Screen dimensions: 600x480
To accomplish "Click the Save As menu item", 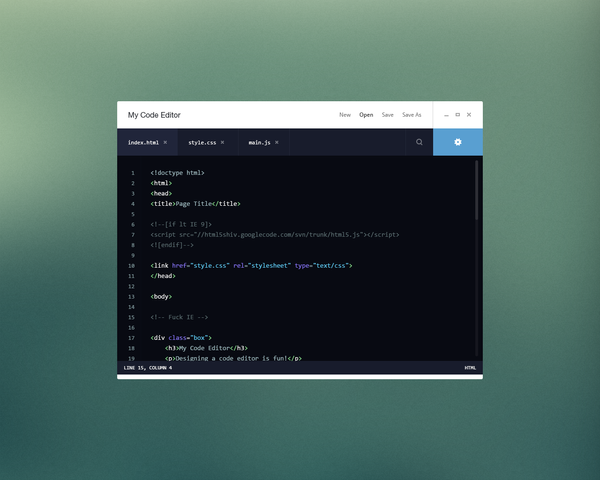I will click(x=411, y=115).
